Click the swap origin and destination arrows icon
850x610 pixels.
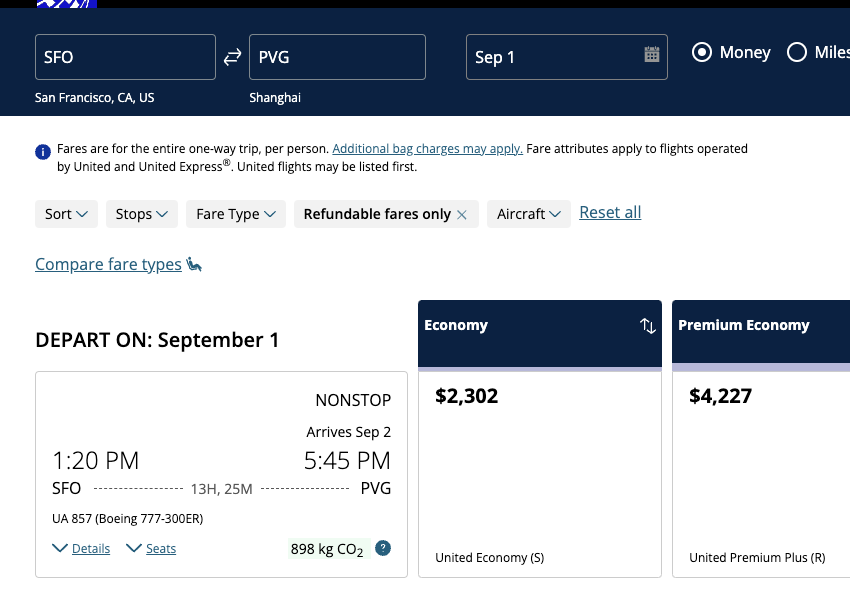232,58
